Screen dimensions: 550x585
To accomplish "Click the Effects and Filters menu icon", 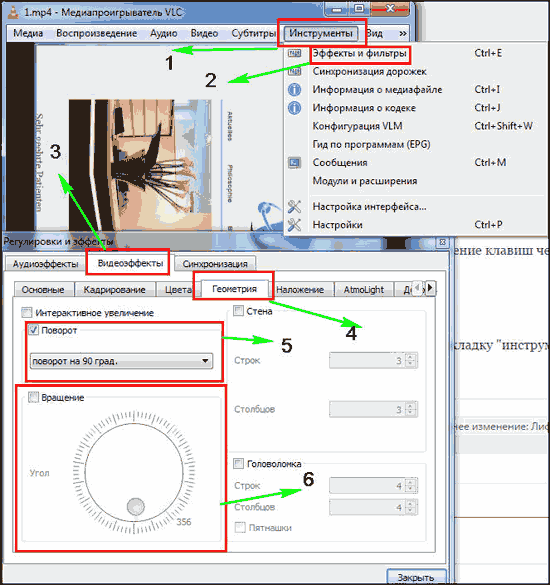I will pos(294,53).
